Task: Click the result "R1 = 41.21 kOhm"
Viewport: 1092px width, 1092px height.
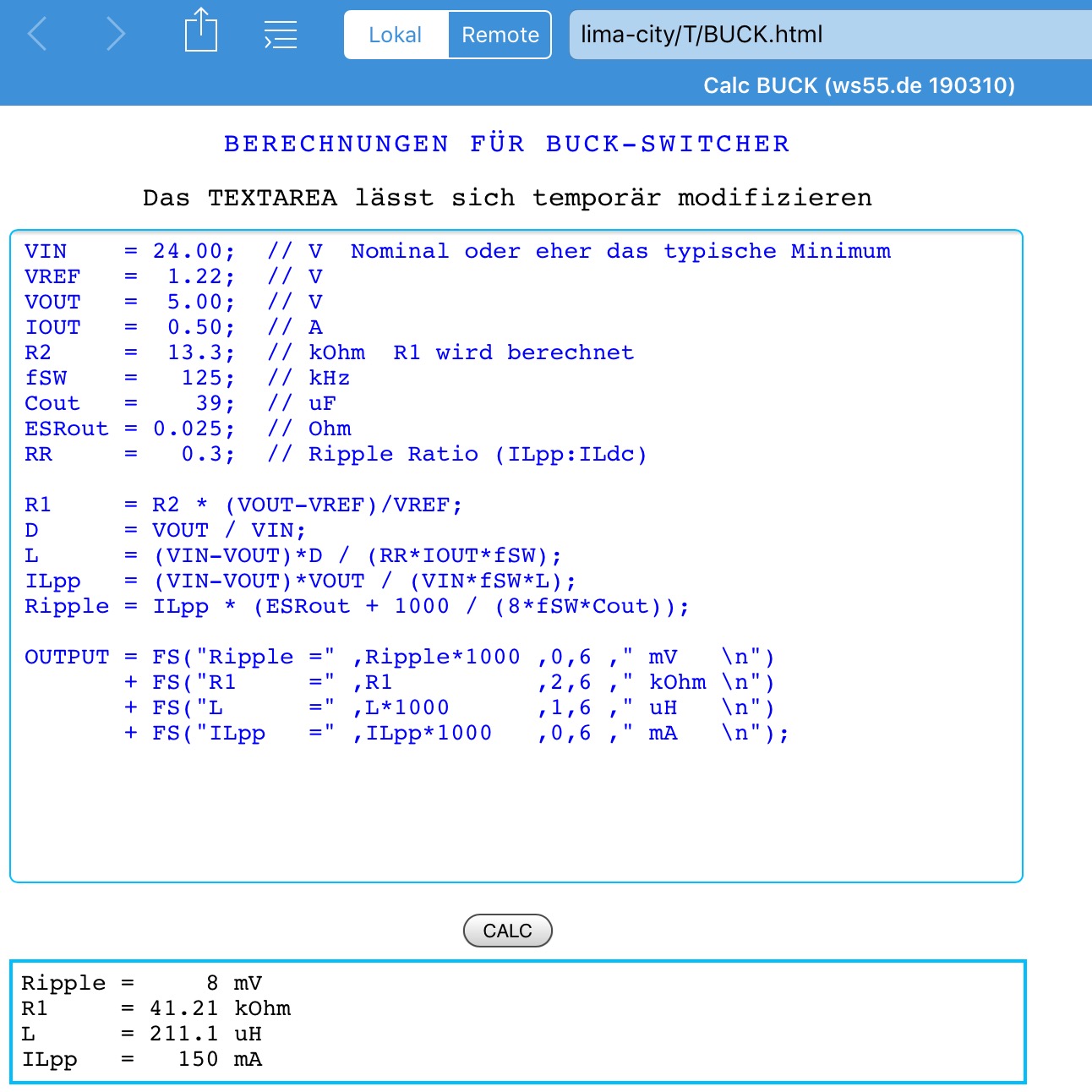Action: pyautogui.click(x=156, y=1008)
